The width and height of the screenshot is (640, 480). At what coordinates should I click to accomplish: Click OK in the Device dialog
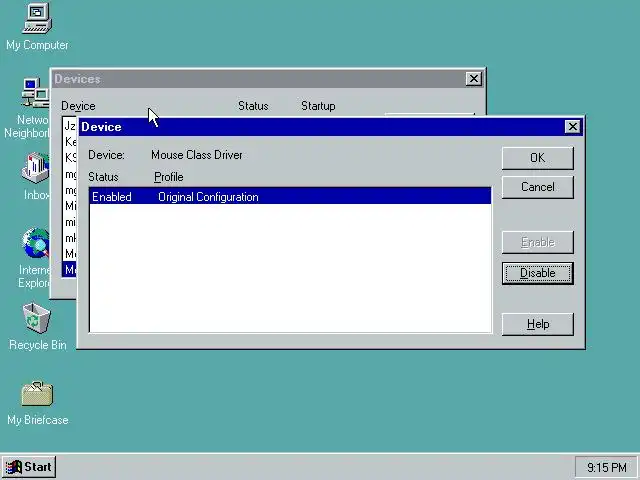[x=538, y=158]
